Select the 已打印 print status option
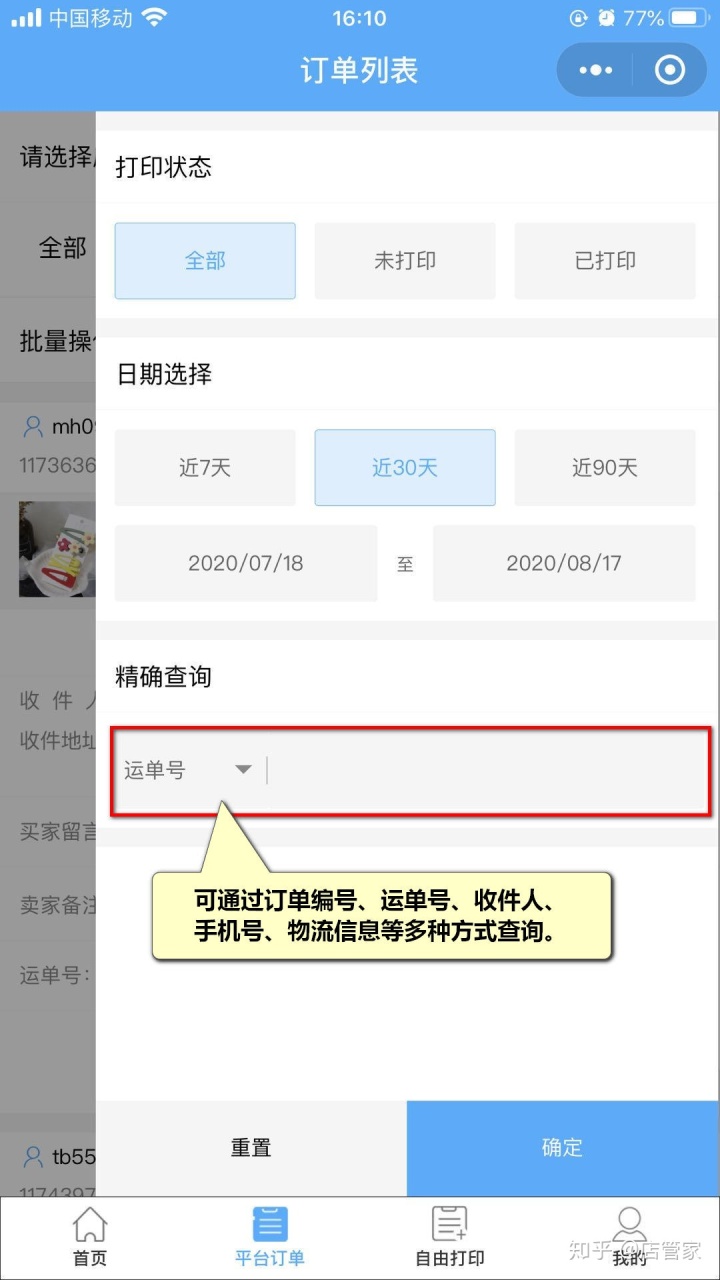 pyautogui.click(x=605, y=261)
